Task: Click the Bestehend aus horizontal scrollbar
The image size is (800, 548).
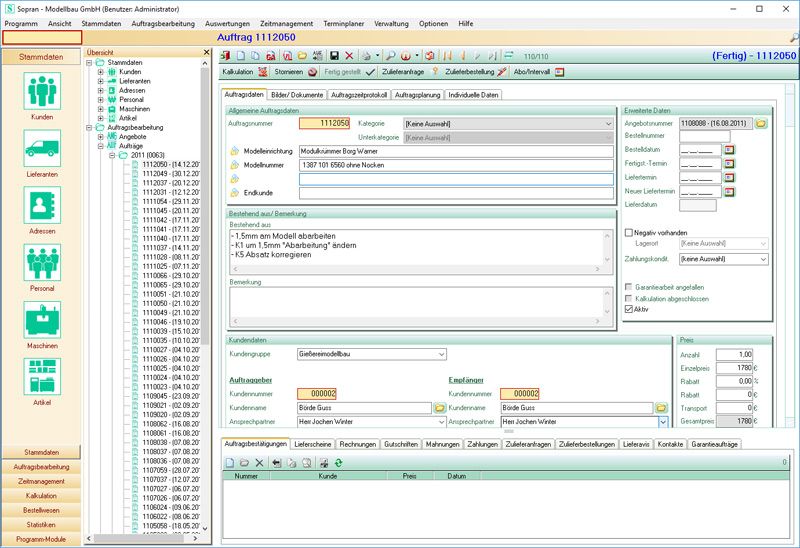Action: [x=416, y=269]
